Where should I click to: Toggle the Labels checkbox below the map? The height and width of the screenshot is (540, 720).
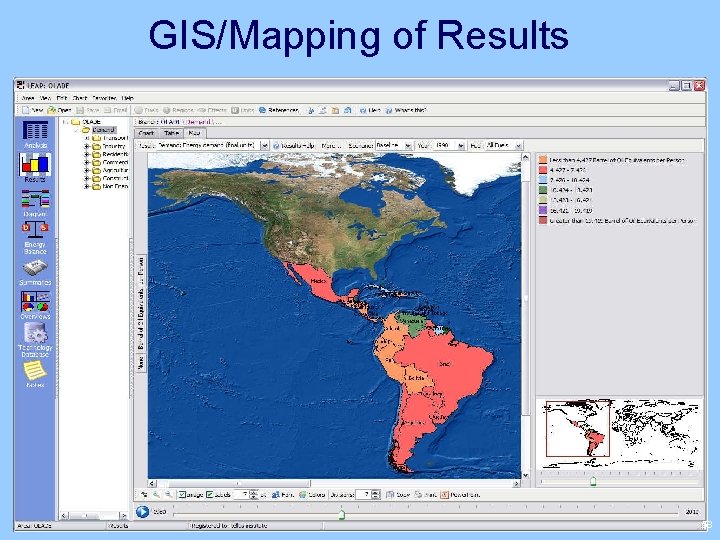[209, 495]
